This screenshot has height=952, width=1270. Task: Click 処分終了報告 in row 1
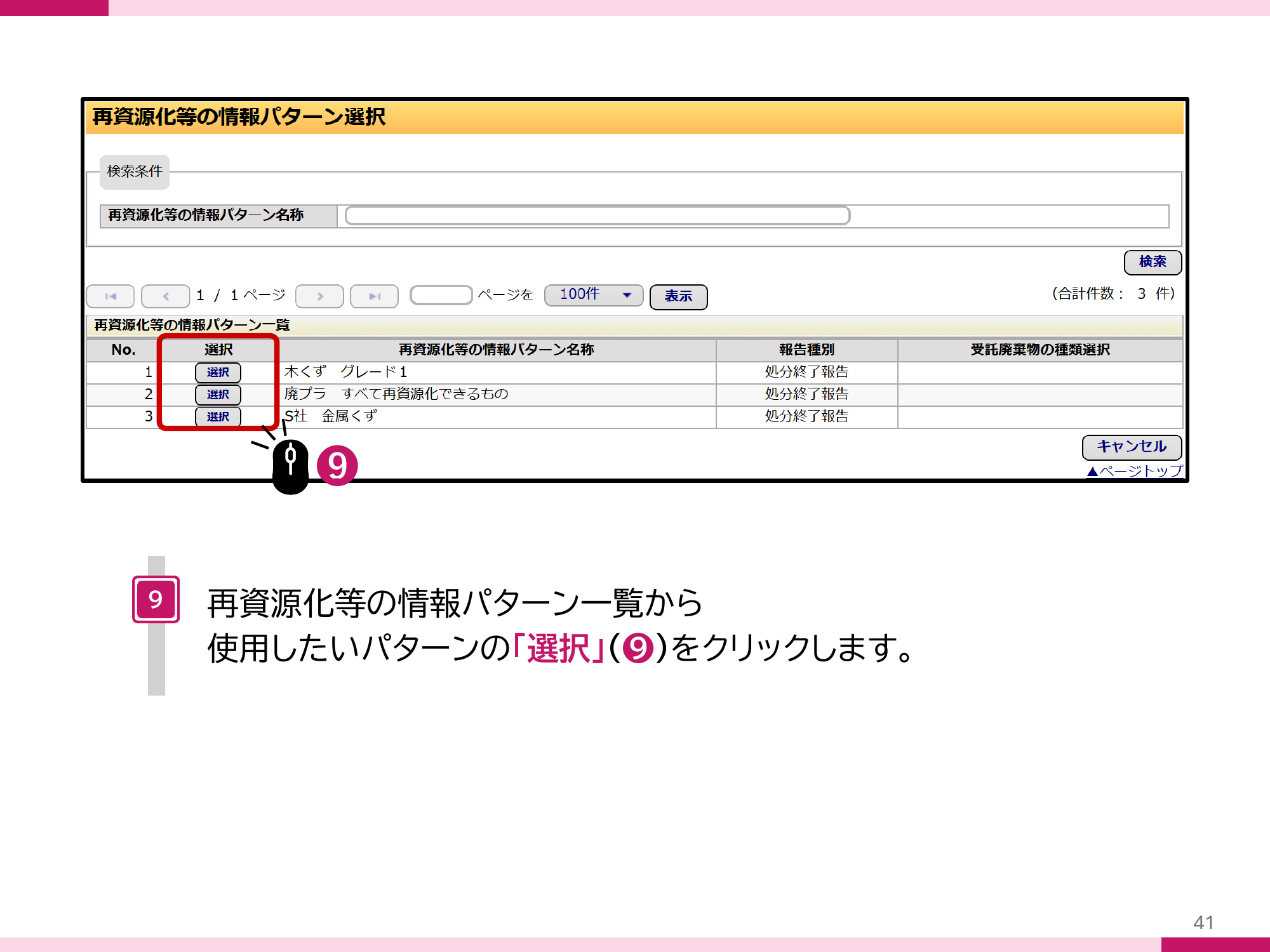tap(806, 372)
